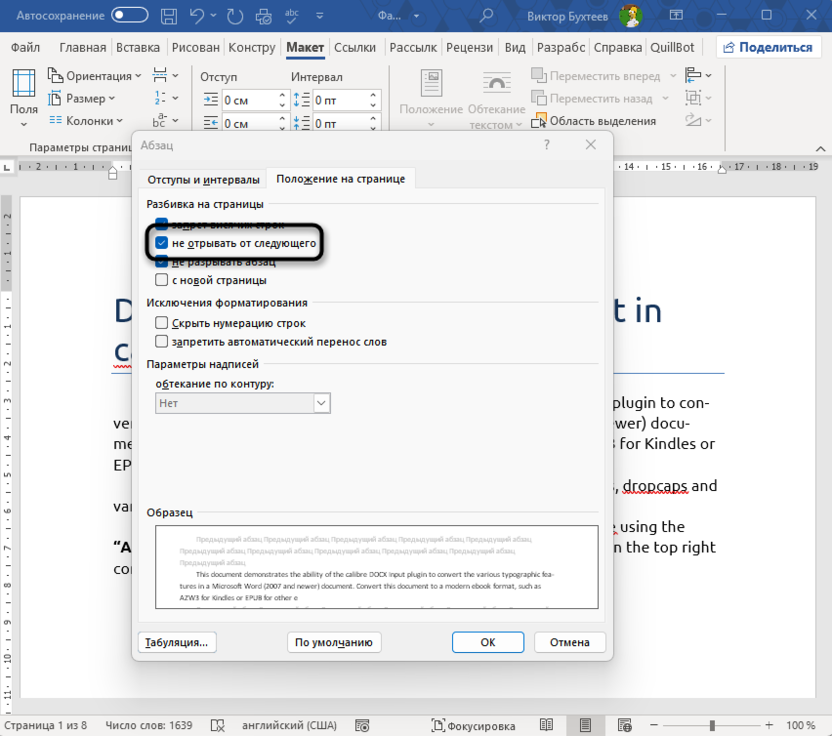Screen dimensions: 832x736
Task: Open the search magnifier in the title bar
Action: tap(486, 16)
